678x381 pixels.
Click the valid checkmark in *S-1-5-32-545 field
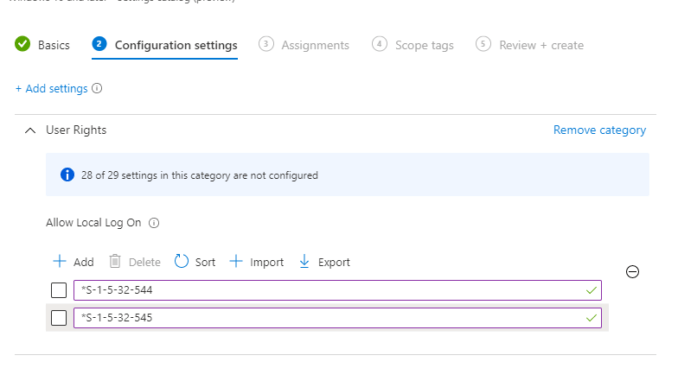tap(591, 318)
